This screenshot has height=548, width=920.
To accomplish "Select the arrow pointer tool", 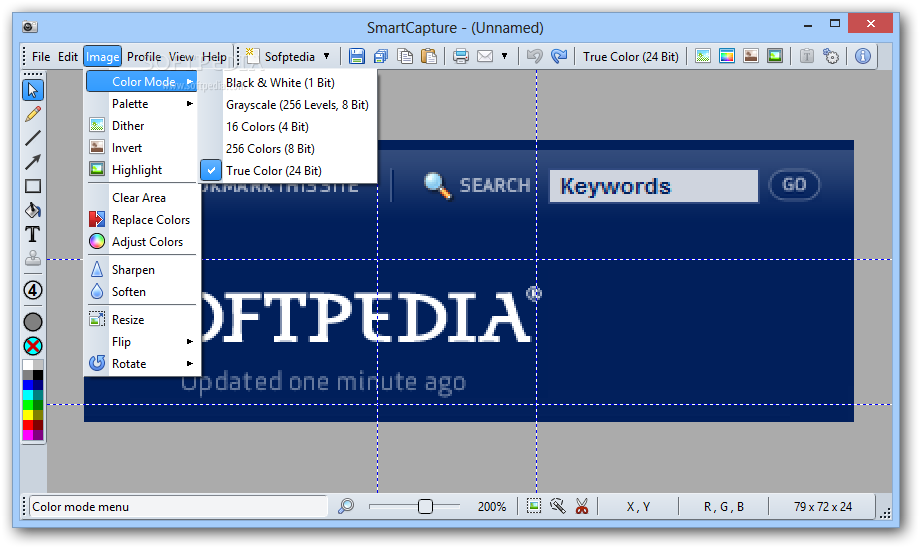I will point(32,90).
